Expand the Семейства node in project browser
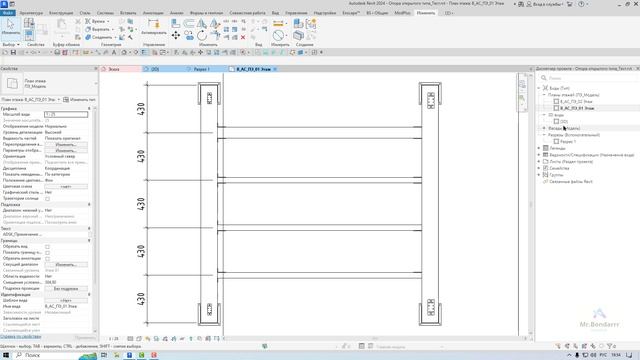The height and width of the screenshot is (360, 640). [539, 168]
